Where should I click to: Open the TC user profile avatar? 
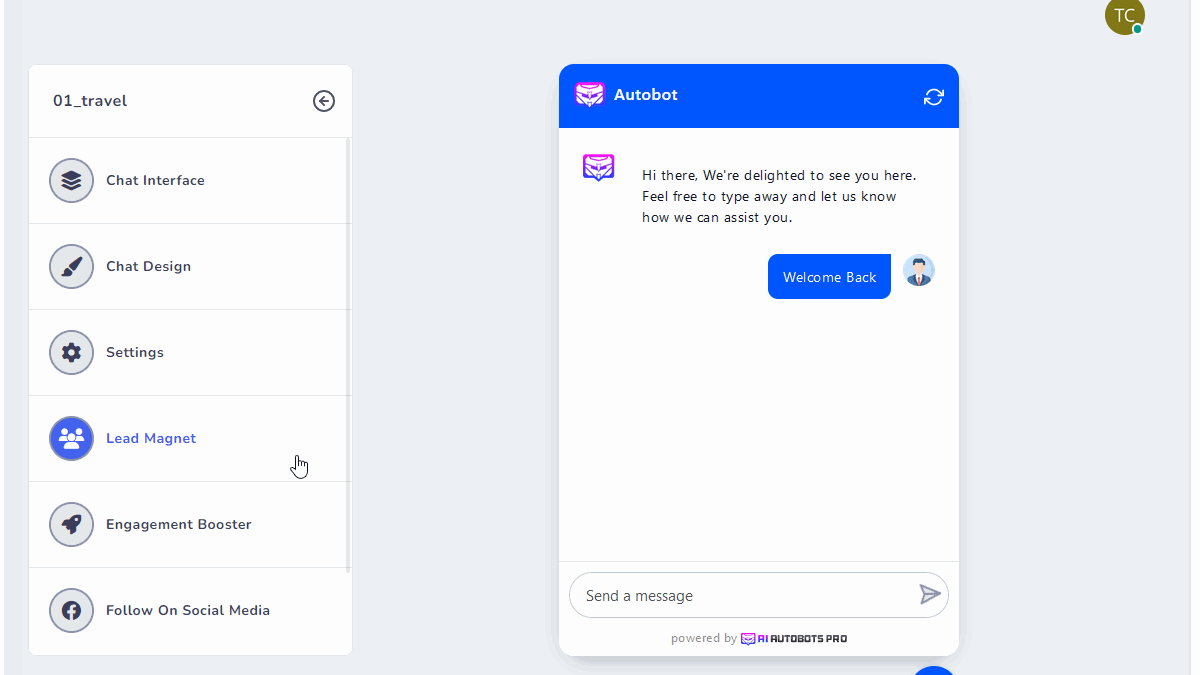click(x=1124, y=16)
